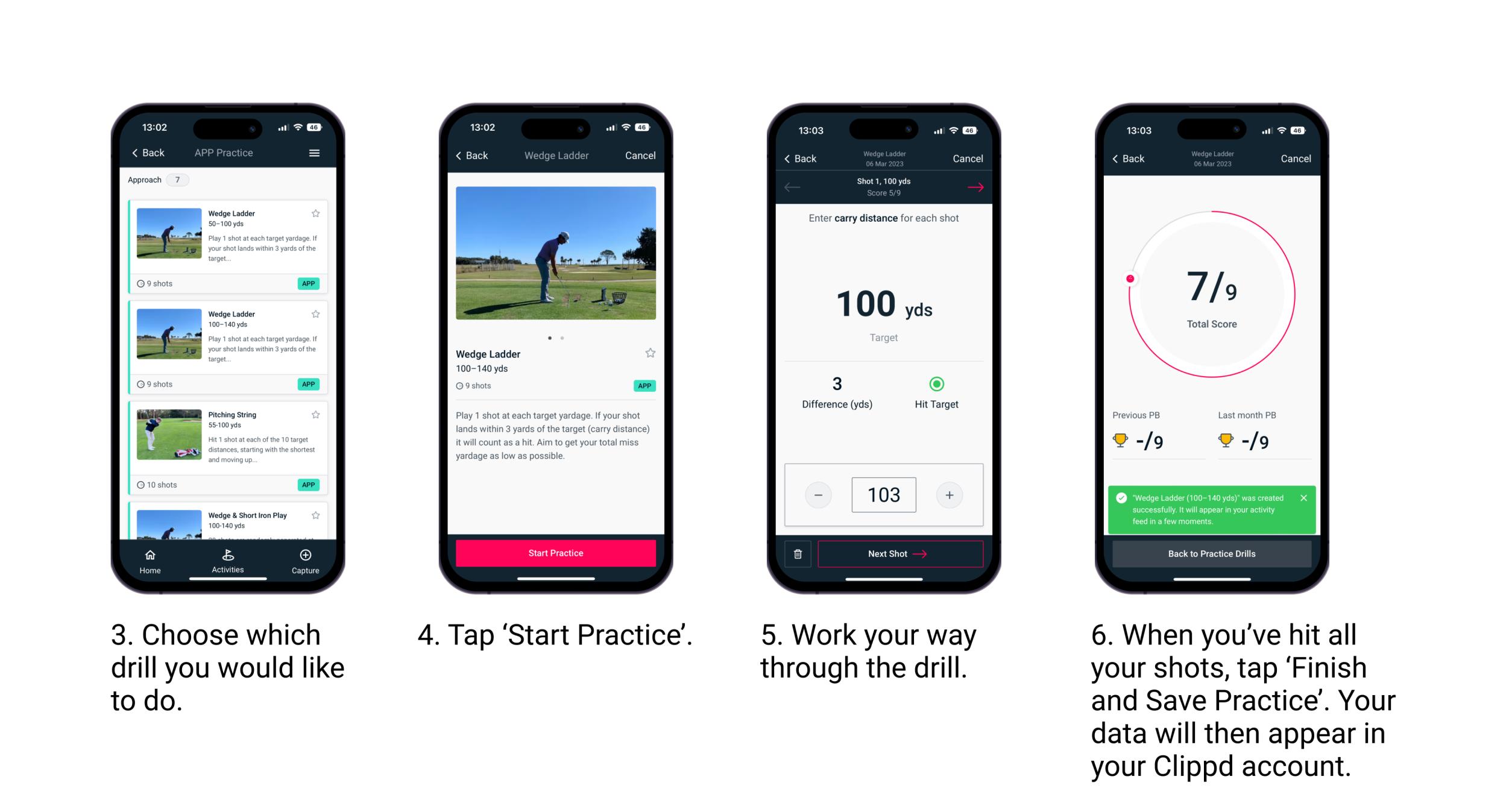Tap Back to Practice Drills button
This screenshot has width=1509, height=812.
[x=1211, y=554]
